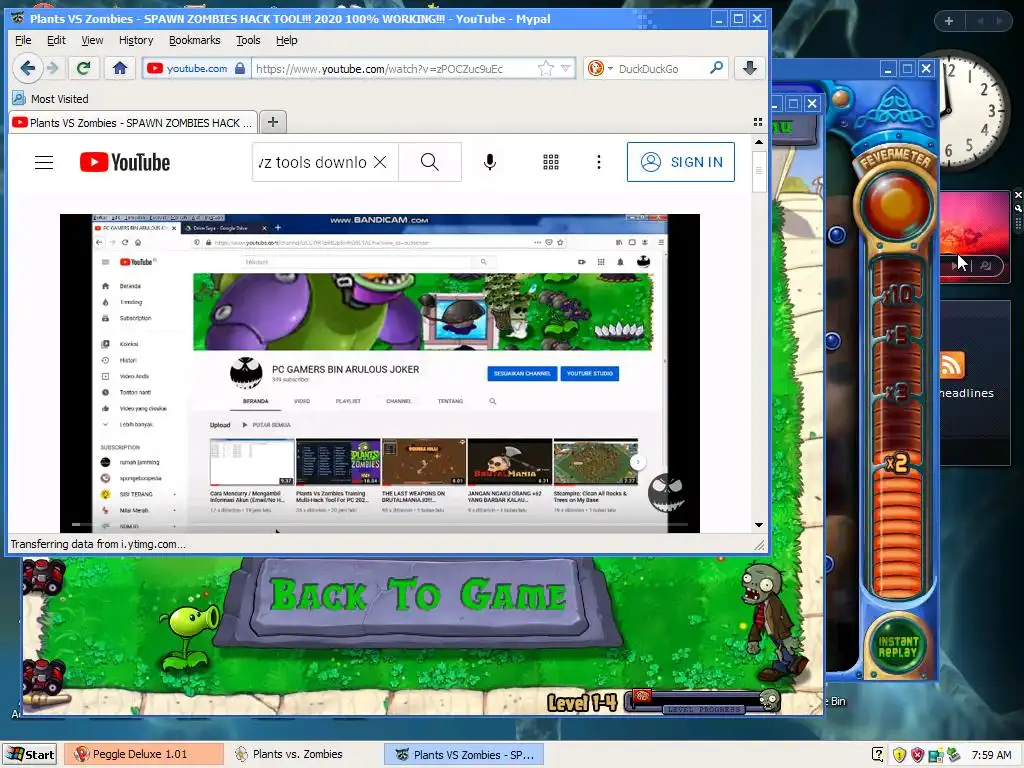Click the SIGN IN button
Image resolution: width=1024 pixels, height=768 pixels.
click(680, 162)
